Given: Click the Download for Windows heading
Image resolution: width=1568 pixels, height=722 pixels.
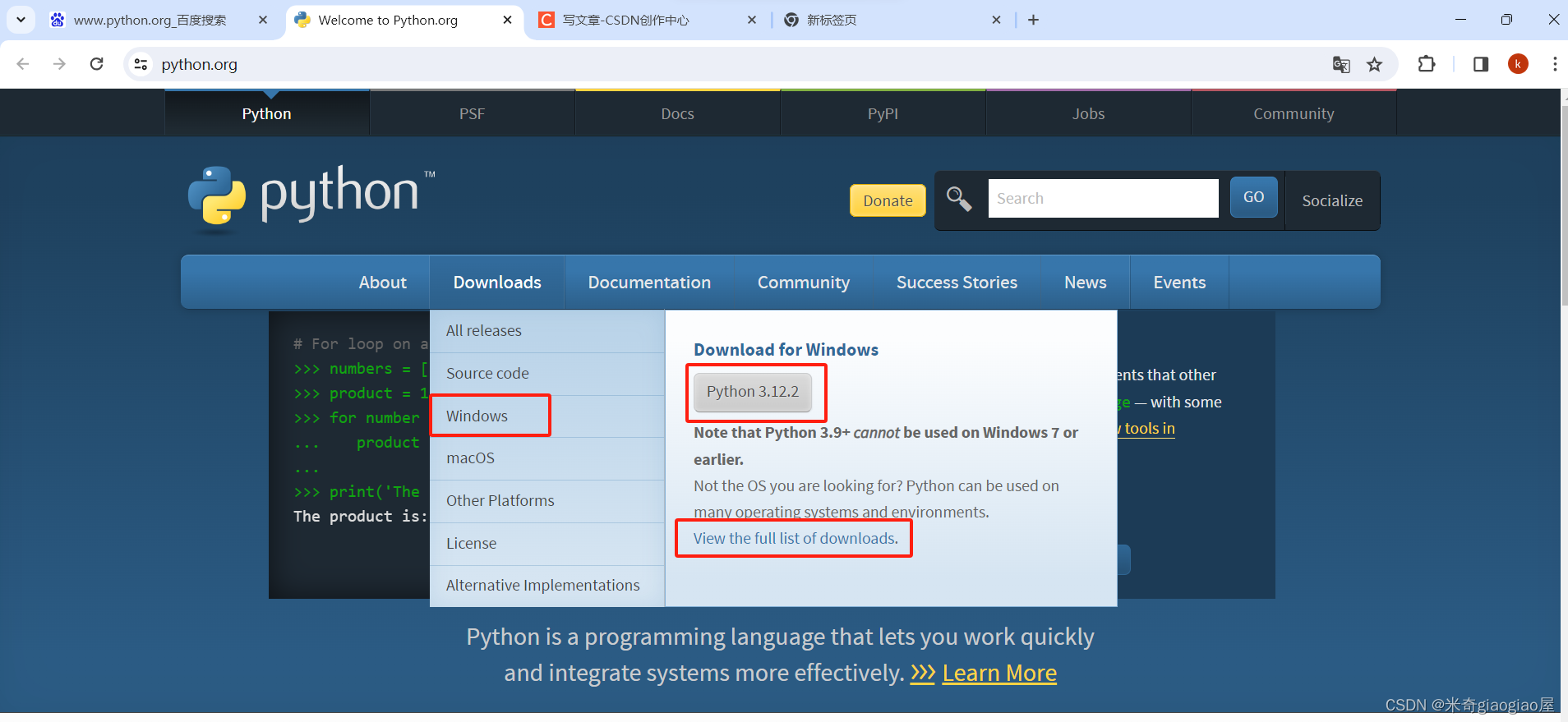Looking at the screenshot, I should [x=786, y=350].
